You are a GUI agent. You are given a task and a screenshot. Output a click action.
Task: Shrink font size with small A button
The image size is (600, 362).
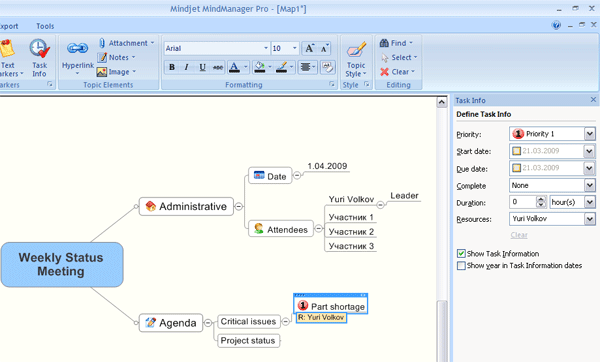tap(324, 48)
